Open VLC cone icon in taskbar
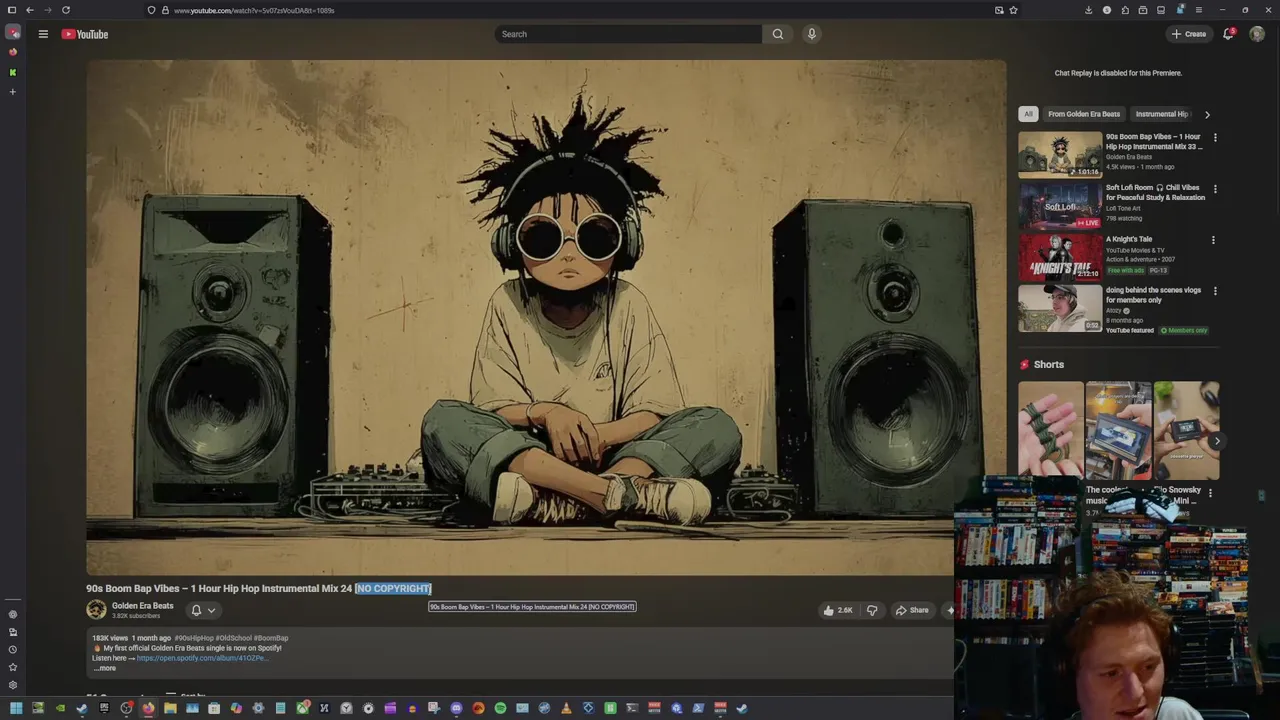1280x720 pixels. coord(566,708)
